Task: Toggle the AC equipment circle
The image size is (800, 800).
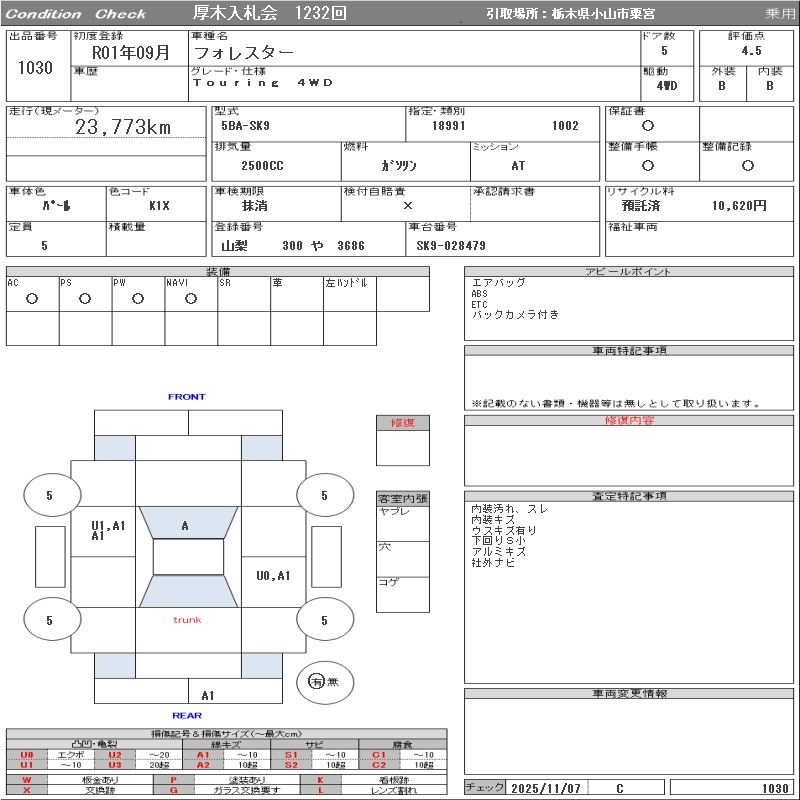Action: coord(32,299)
